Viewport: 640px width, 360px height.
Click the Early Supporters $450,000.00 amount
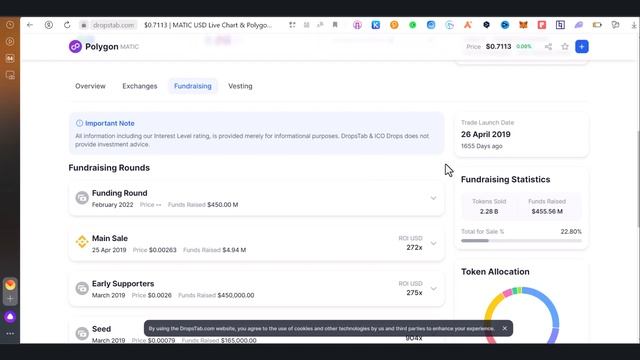click(x=236, y=295)
